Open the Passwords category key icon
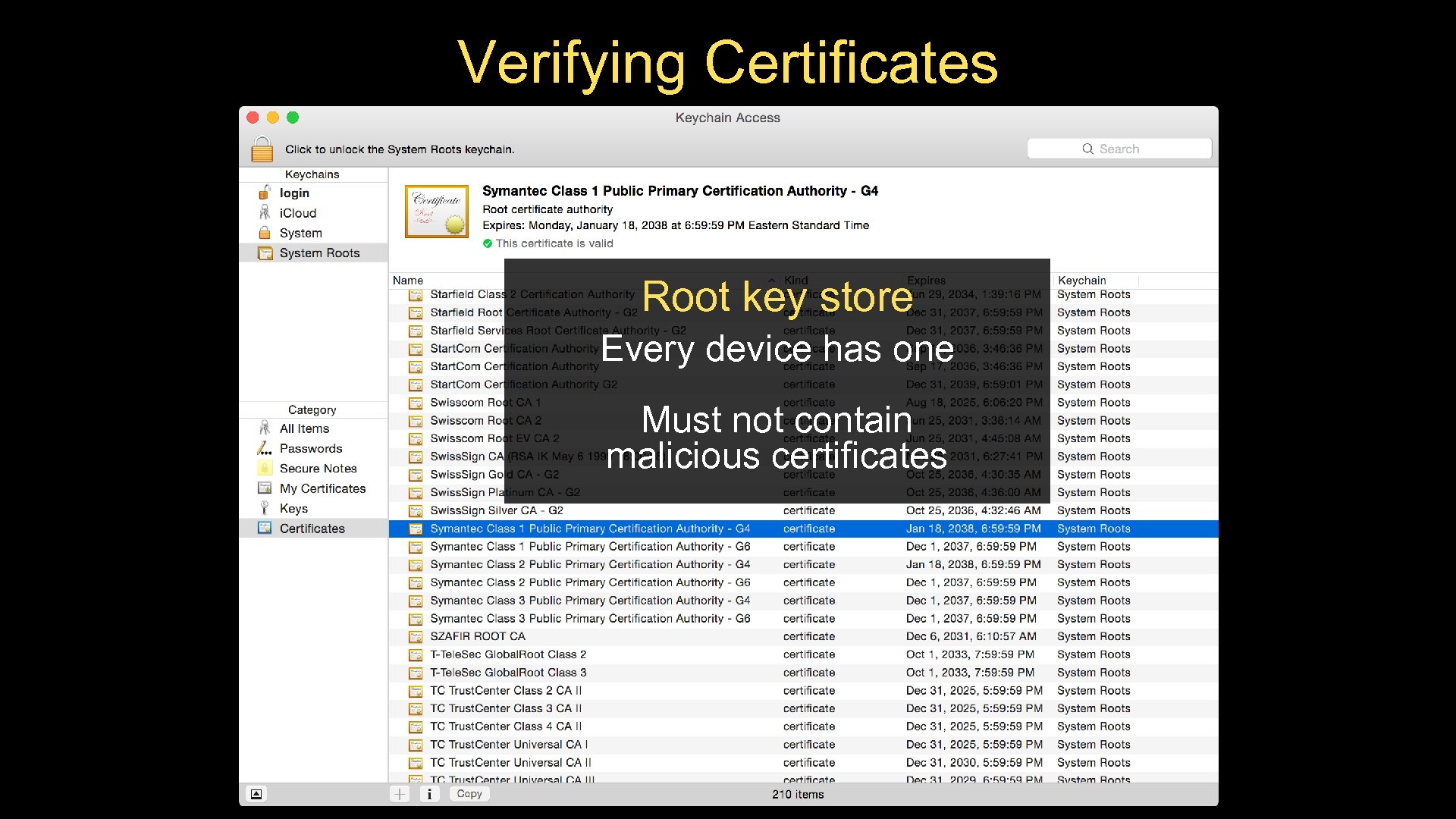This screenshot has width=1456, height=819. [x=263, y=448]
